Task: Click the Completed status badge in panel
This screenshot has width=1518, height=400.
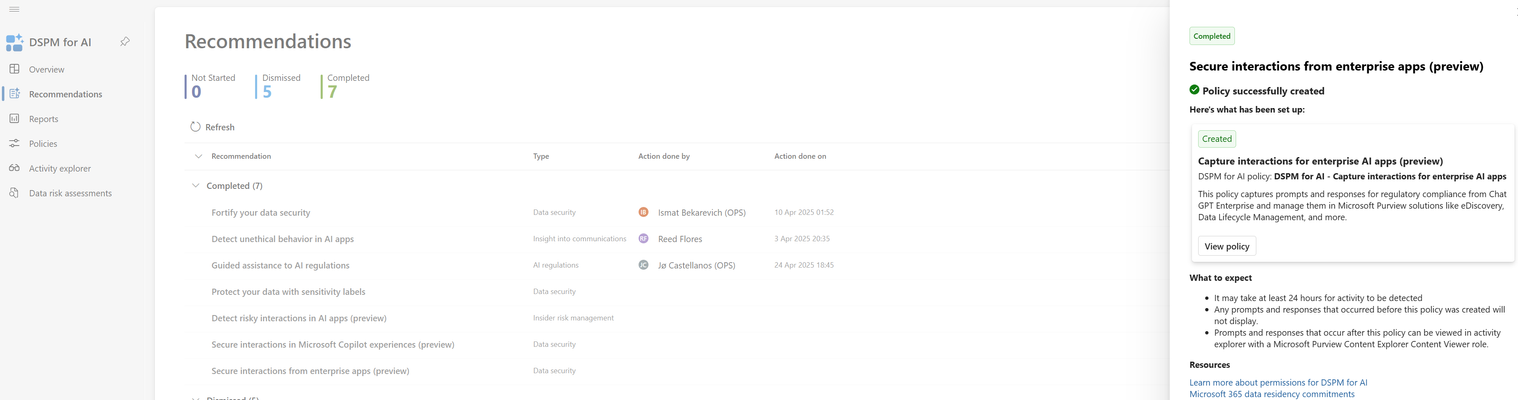Action: pyautogui.click(x=1212, y=36)
